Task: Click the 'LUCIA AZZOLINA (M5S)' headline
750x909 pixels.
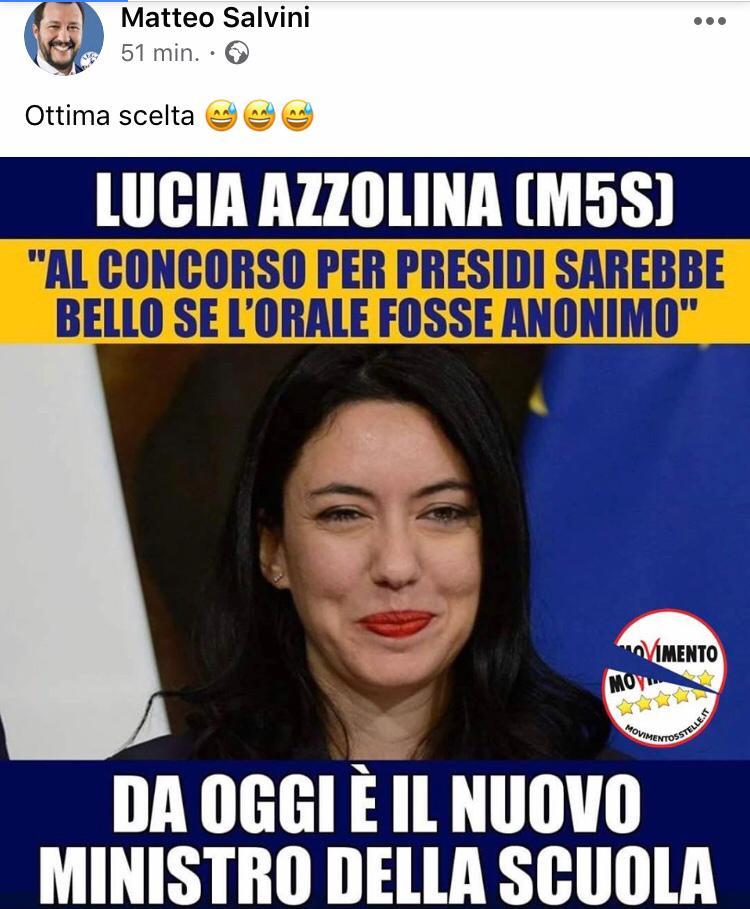Action: pyautogui.click(x=384, y=198)
